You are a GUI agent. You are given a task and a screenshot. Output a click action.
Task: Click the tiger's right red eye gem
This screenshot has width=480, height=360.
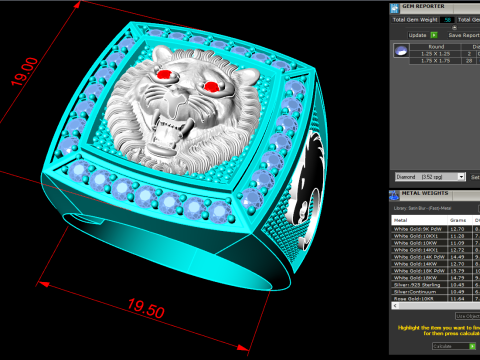click(212, 87)
